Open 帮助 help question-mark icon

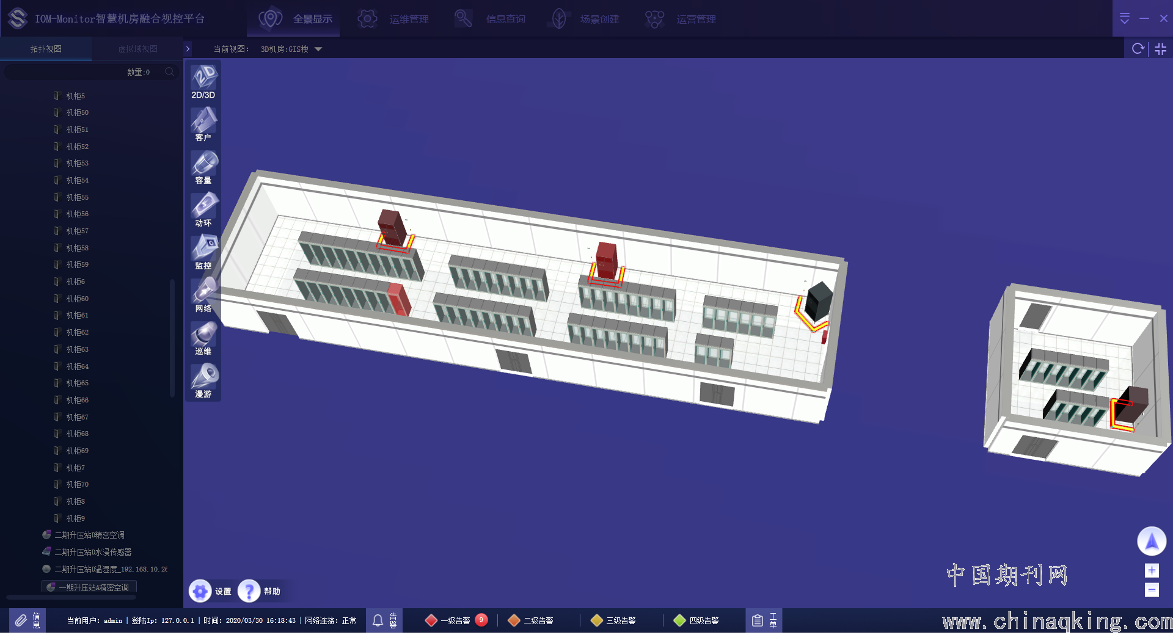point(248,591)
